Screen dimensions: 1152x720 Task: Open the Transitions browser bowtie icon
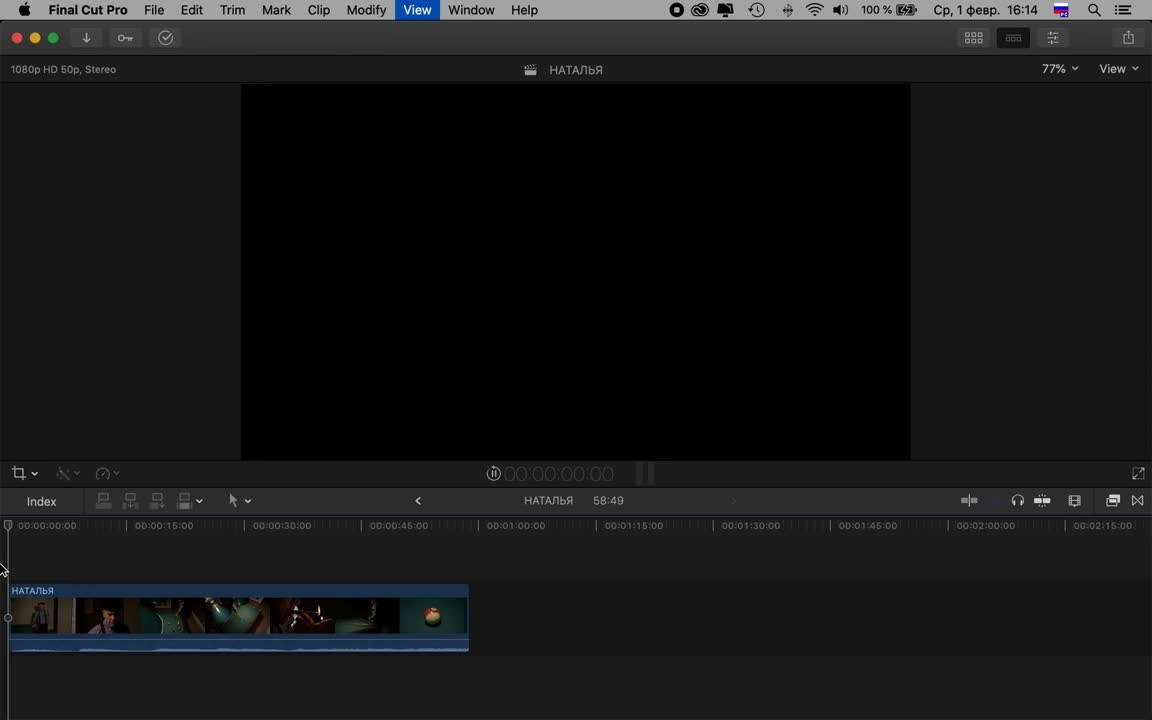(x=1137, y=501)
